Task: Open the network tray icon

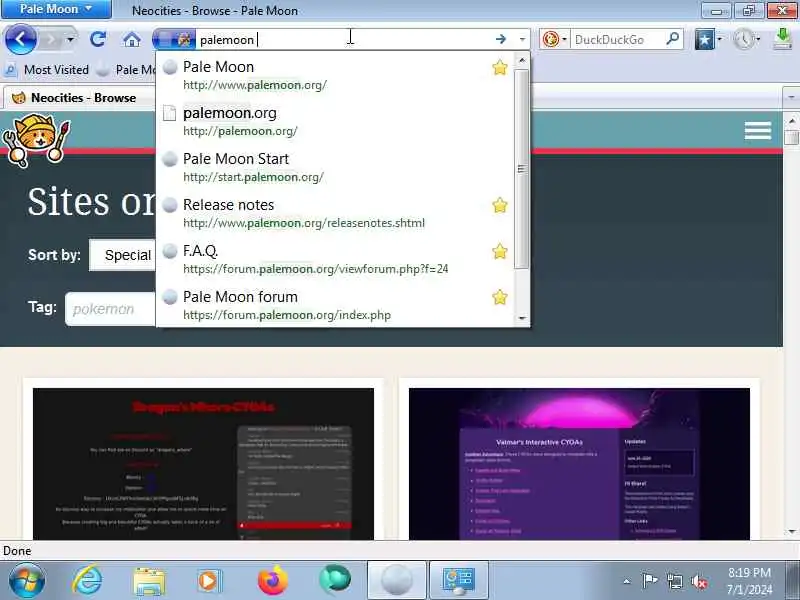Action: click(674, 581)
